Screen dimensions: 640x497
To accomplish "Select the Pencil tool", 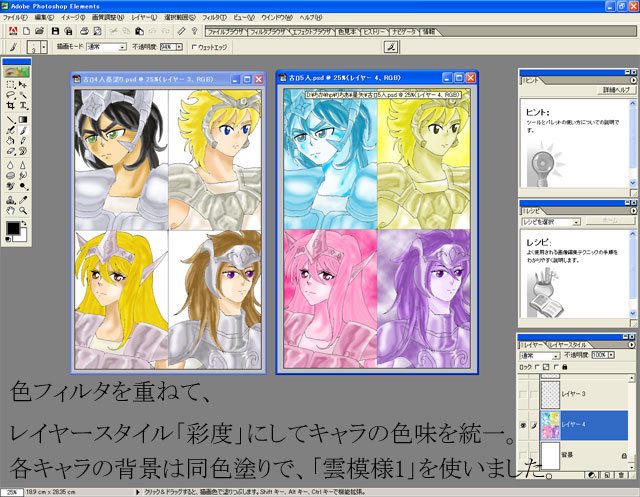I will coord(23,141).
